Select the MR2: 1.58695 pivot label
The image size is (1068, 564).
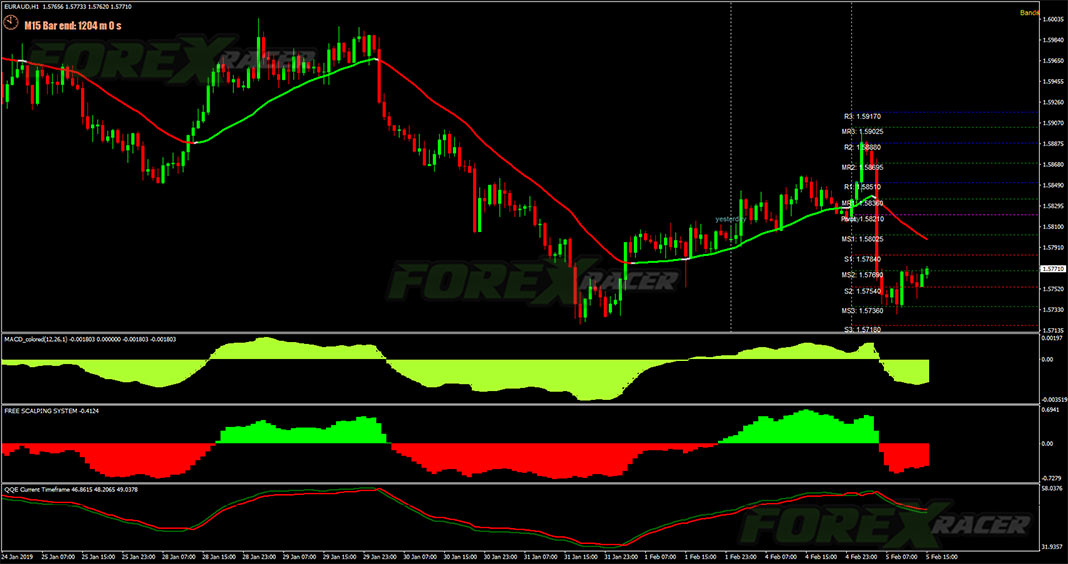coord(861,167)
